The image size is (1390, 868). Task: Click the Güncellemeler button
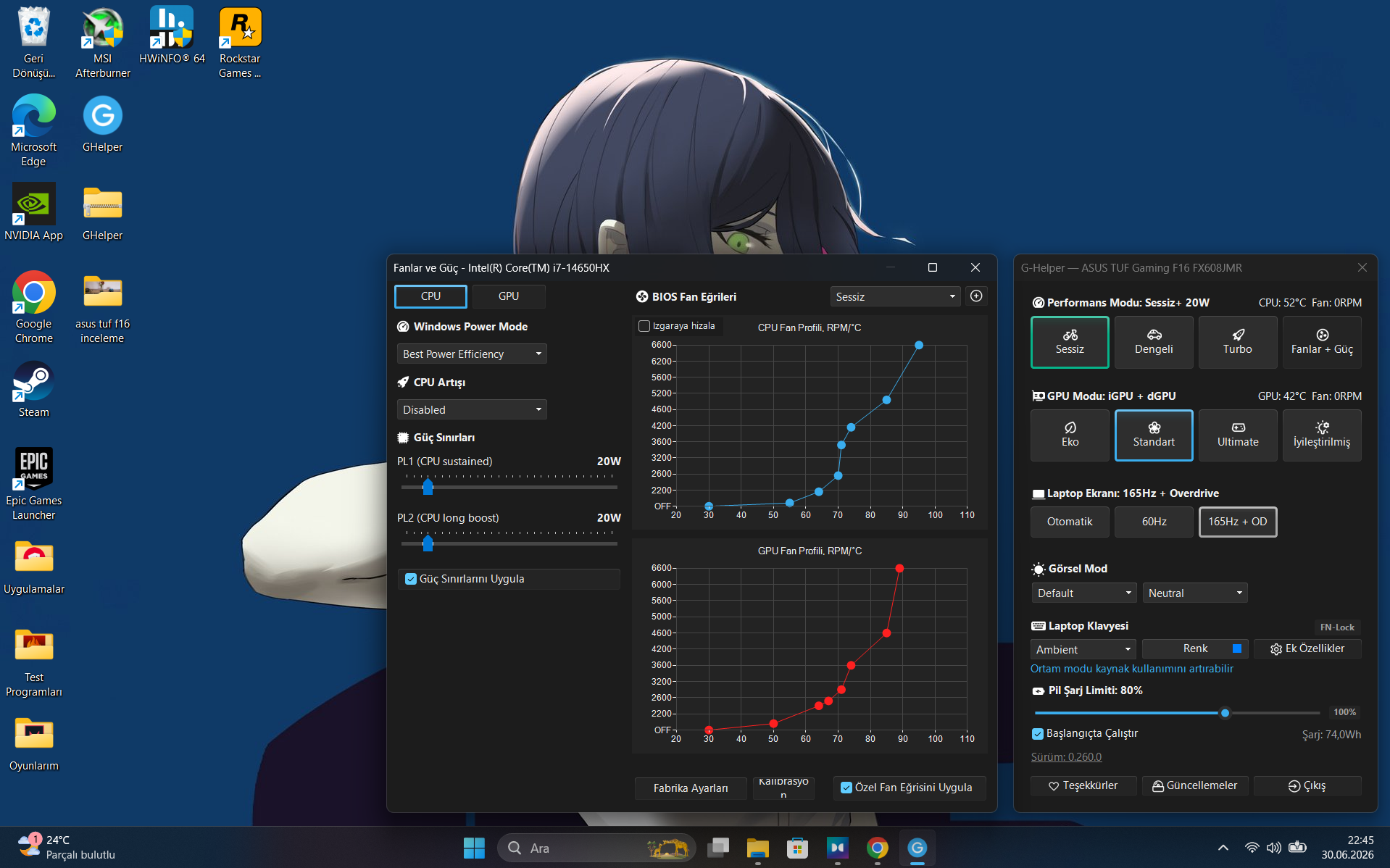[1195, 785]
